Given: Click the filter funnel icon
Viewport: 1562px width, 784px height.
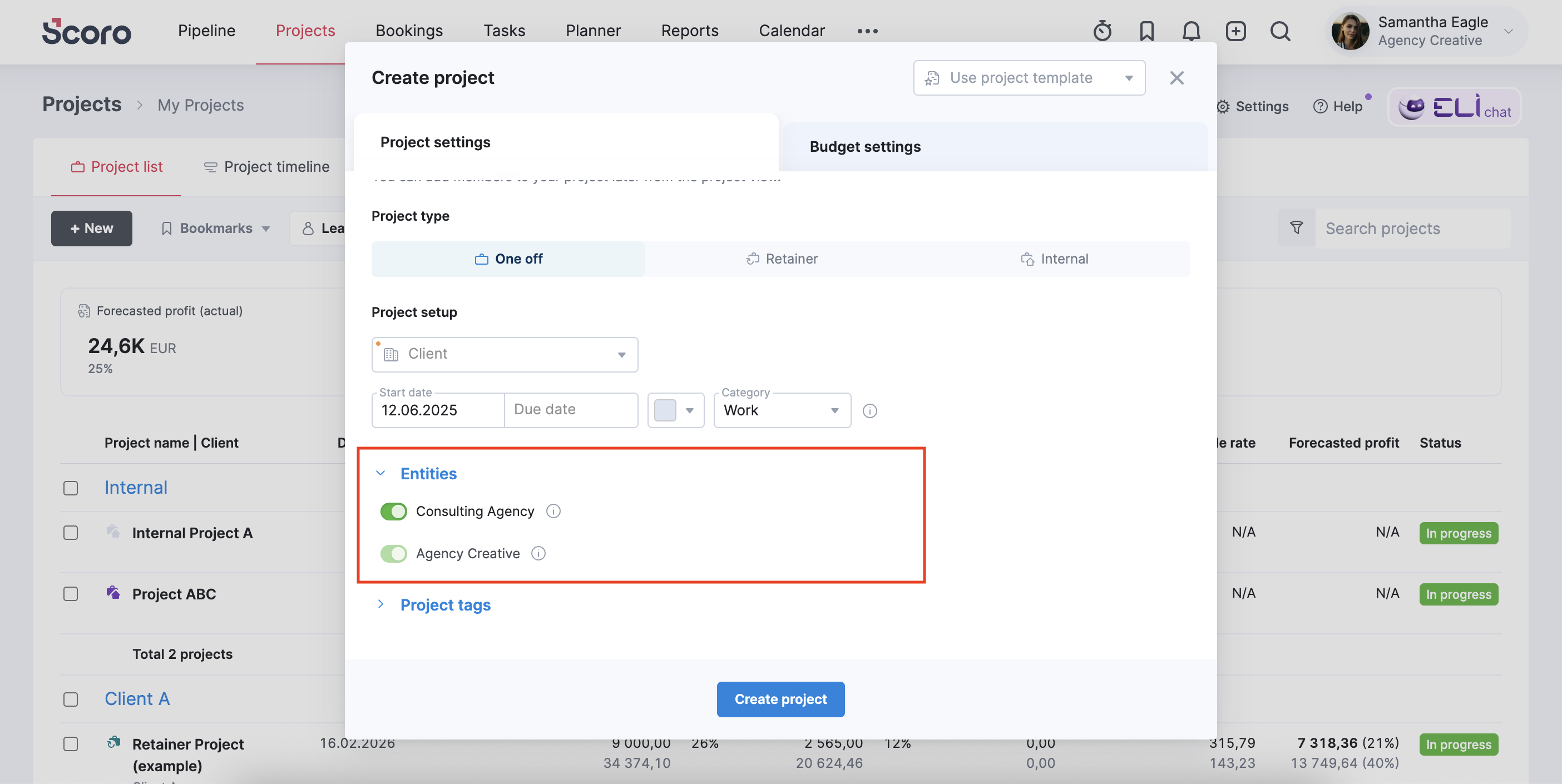Looking at the screenshot, I should point(1297,228).
